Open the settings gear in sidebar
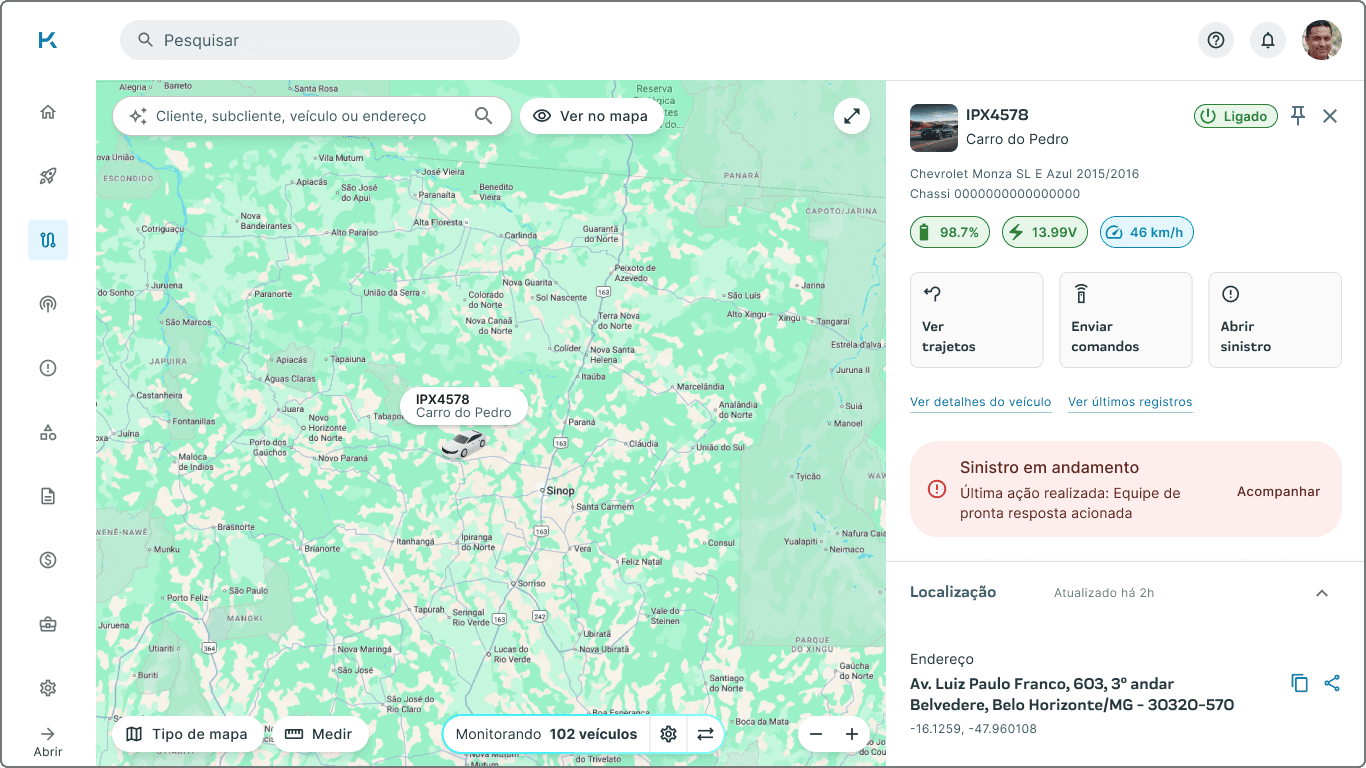The image size is (1366, 768). point(48,688)
